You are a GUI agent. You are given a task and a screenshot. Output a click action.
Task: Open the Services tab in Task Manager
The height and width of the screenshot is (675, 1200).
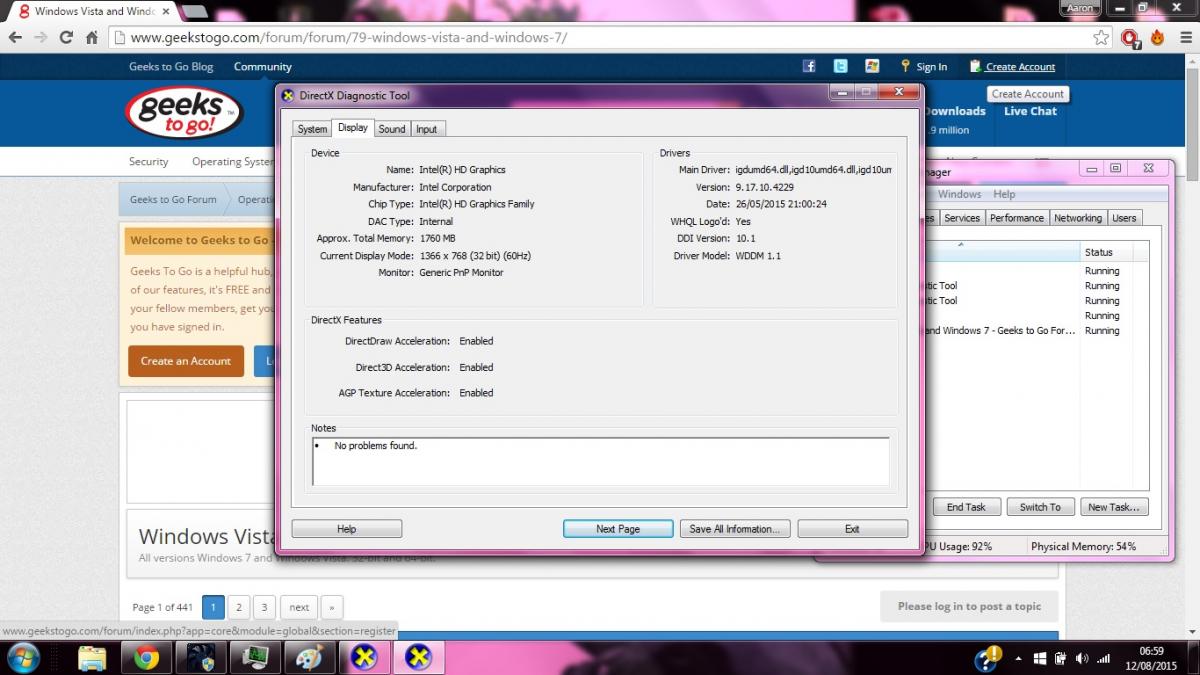coord(962,218)
